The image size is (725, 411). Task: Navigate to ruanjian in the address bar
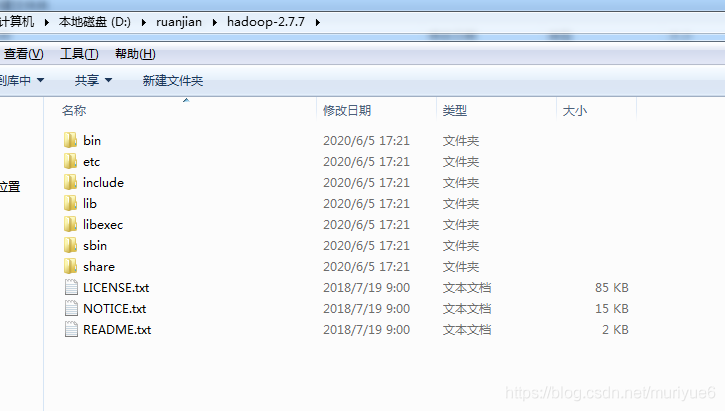[x=179, y=22]
